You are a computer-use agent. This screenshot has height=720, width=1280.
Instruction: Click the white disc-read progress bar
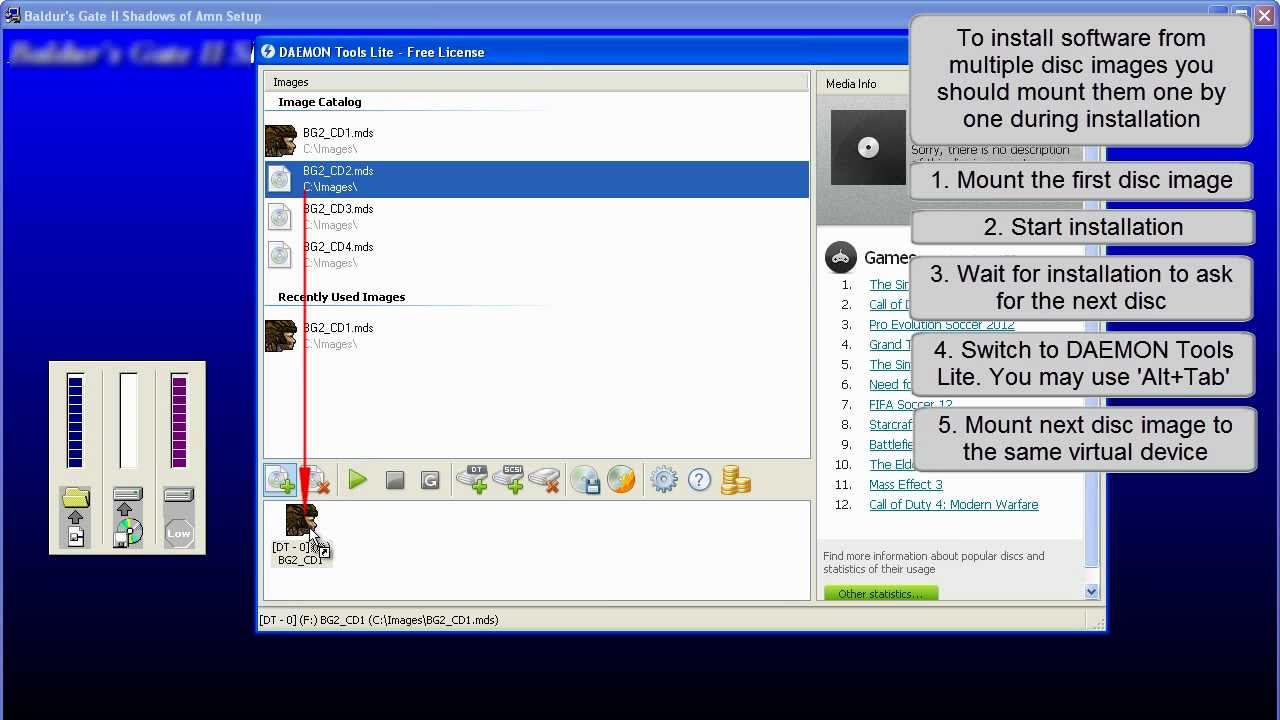(x=128, y=421)
